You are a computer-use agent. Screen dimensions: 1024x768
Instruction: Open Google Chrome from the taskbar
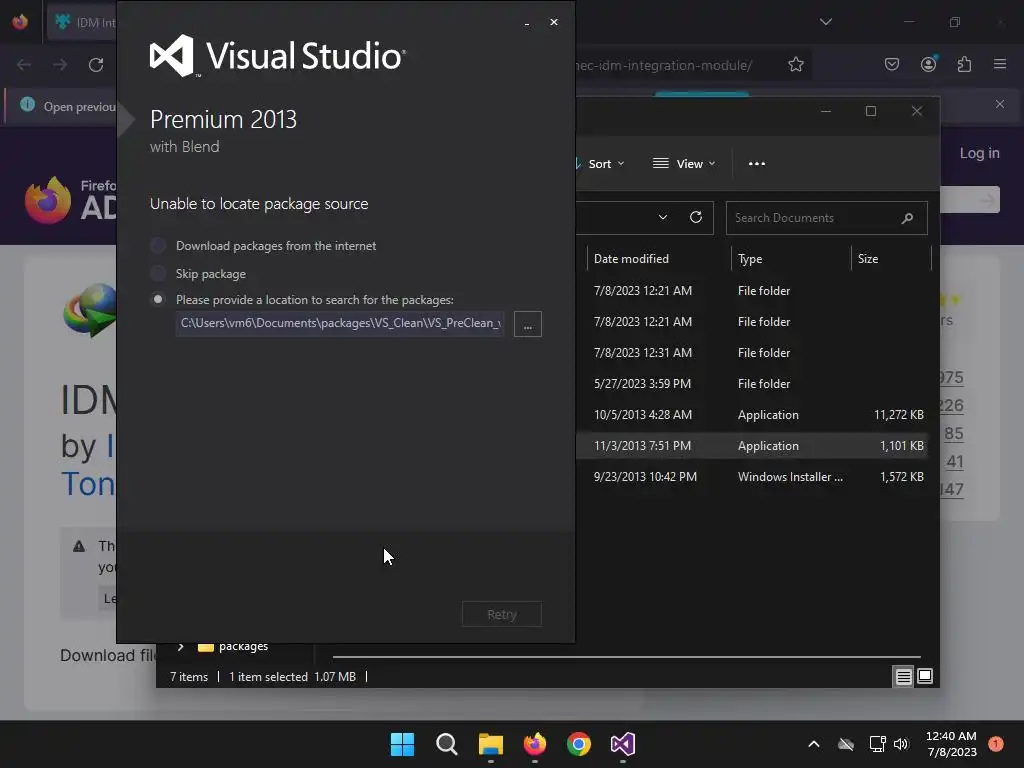pos(579,744)
